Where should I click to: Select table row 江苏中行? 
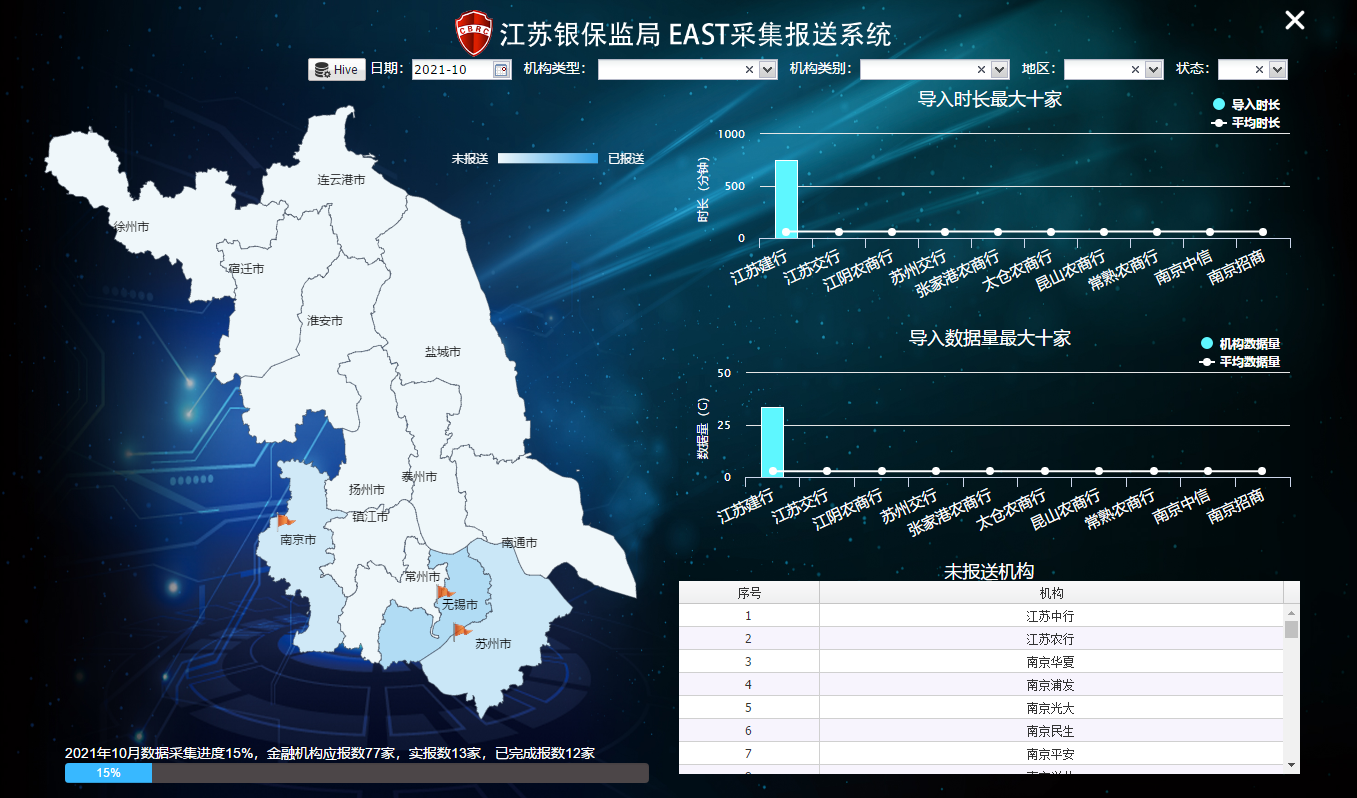[x=981, y=616]
